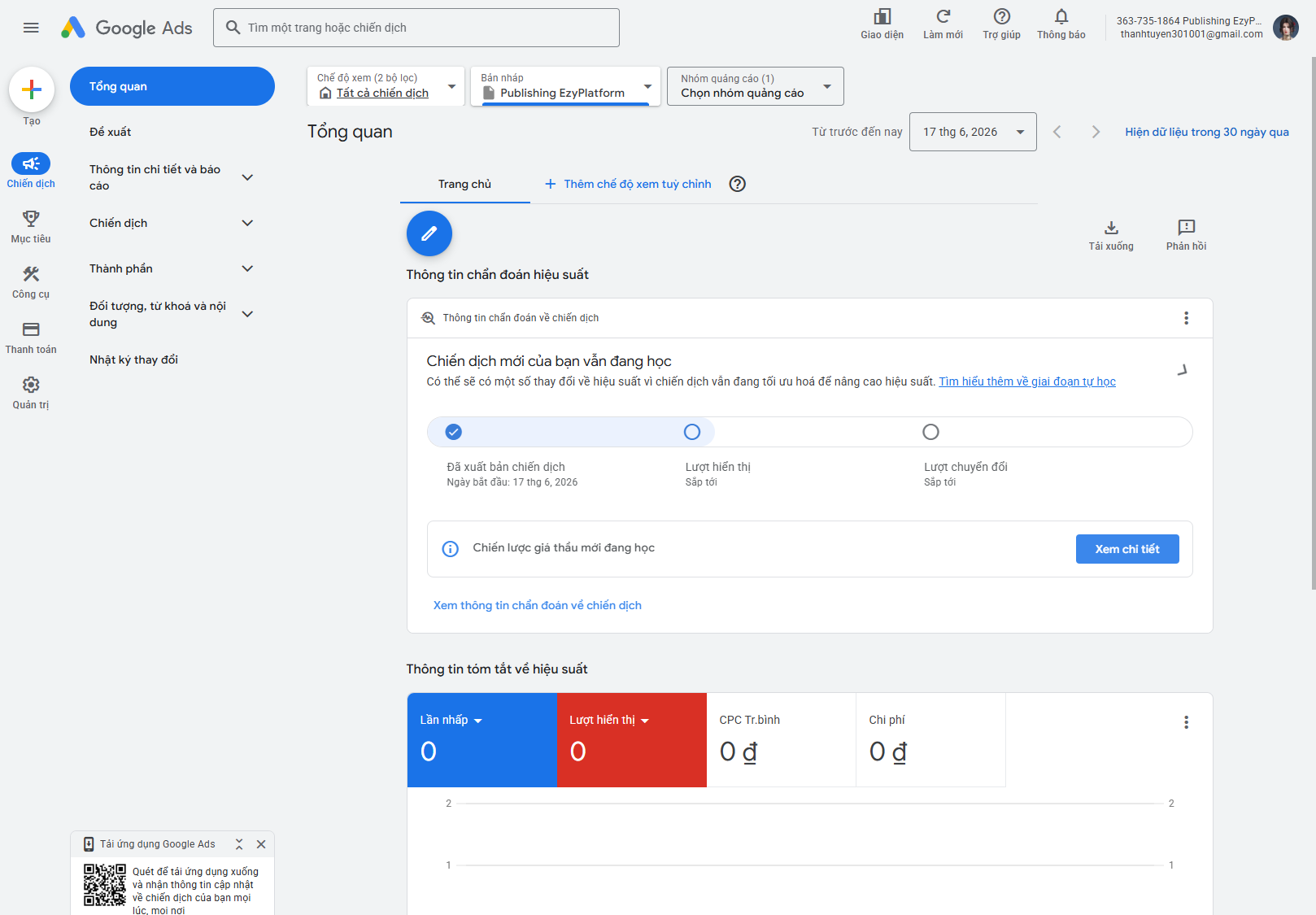Click Tải xuống download icon
The image size is (1316, 915).
[1111, 228]
